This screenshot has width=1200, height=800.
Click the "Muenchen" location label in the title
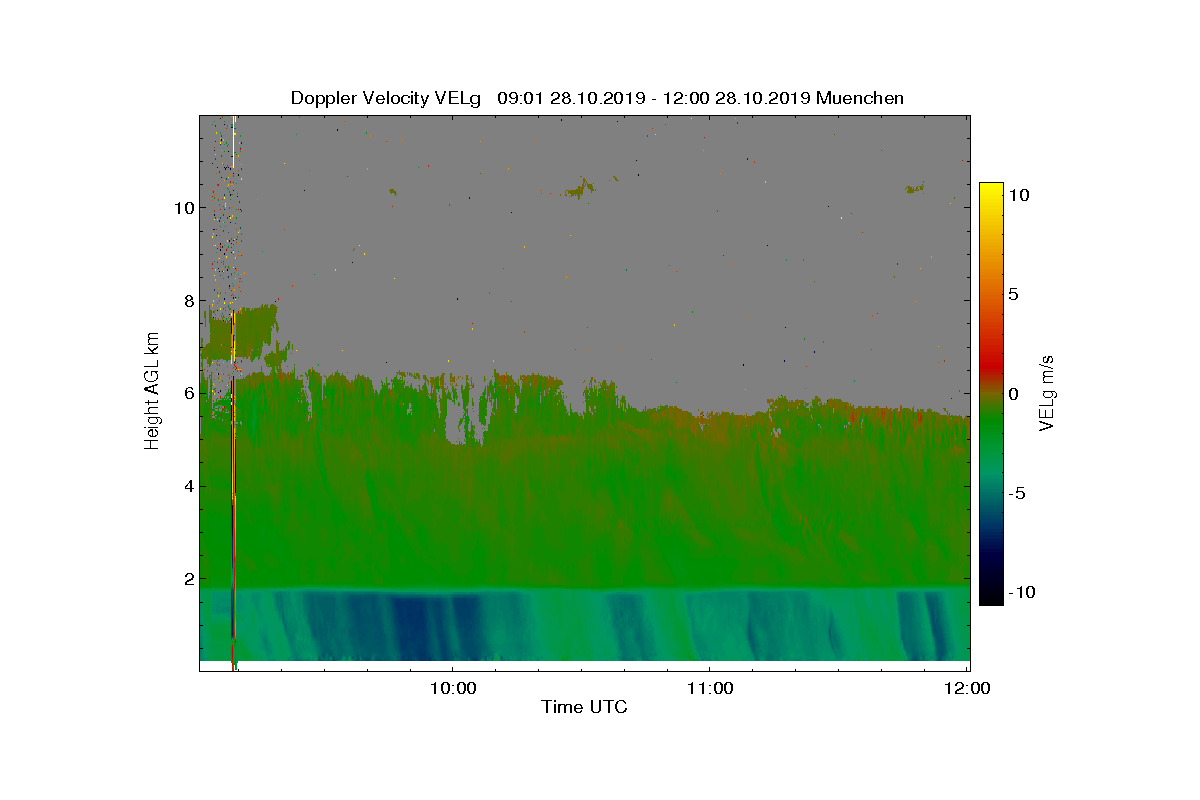(x=860, y=98)
